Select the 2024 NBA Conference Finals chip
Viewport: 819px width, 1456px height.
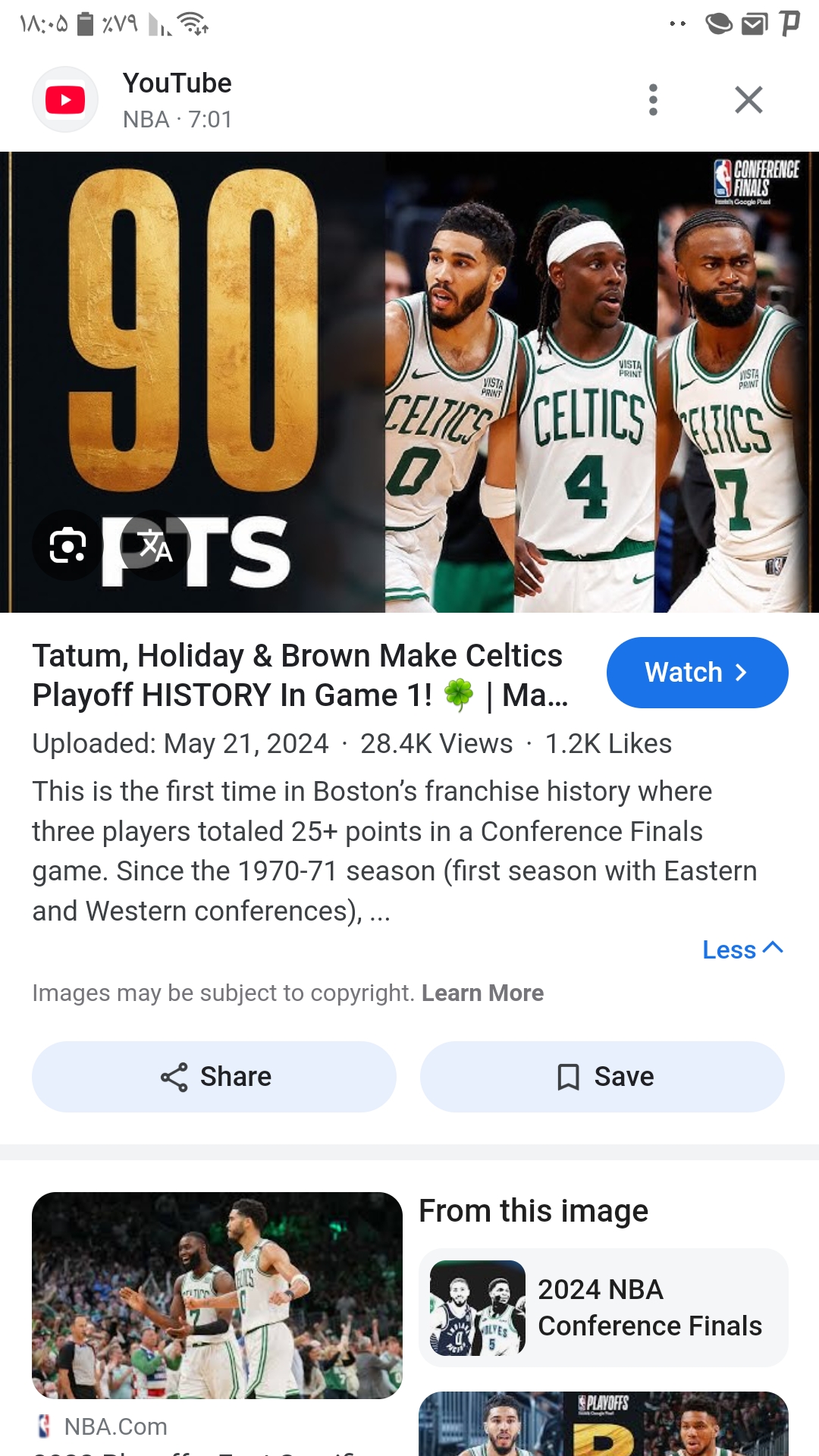[x=604, y=1307]
